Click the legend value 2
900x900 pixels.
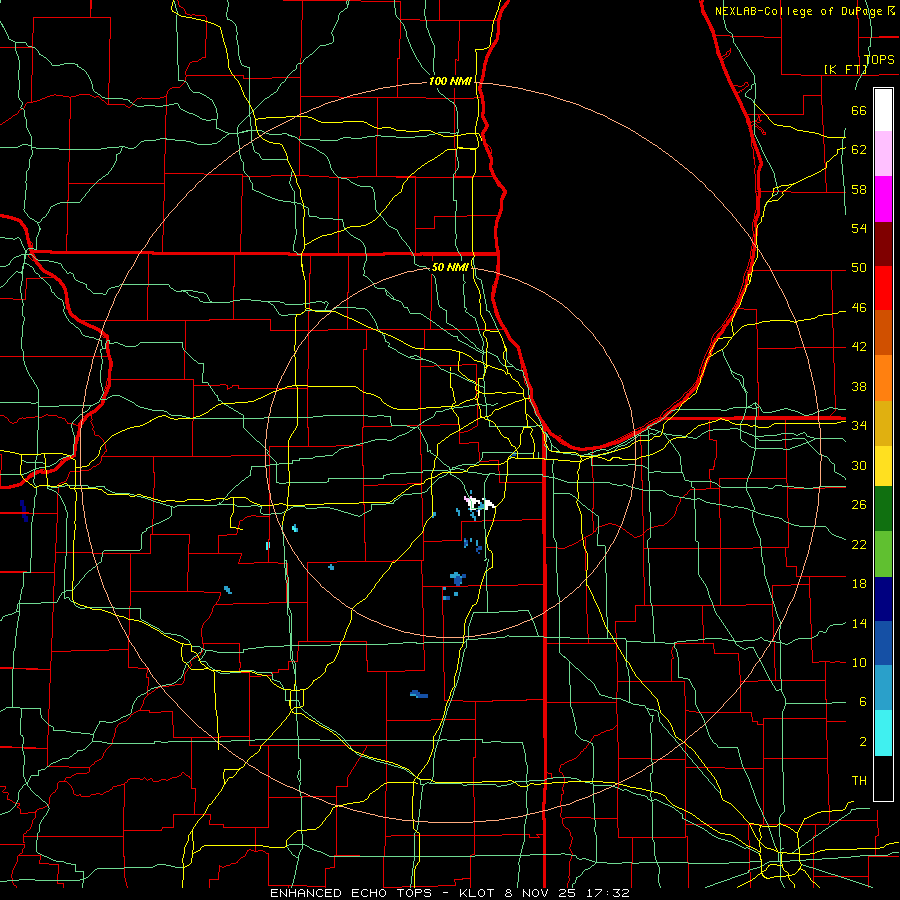click(x=862, y=741)
